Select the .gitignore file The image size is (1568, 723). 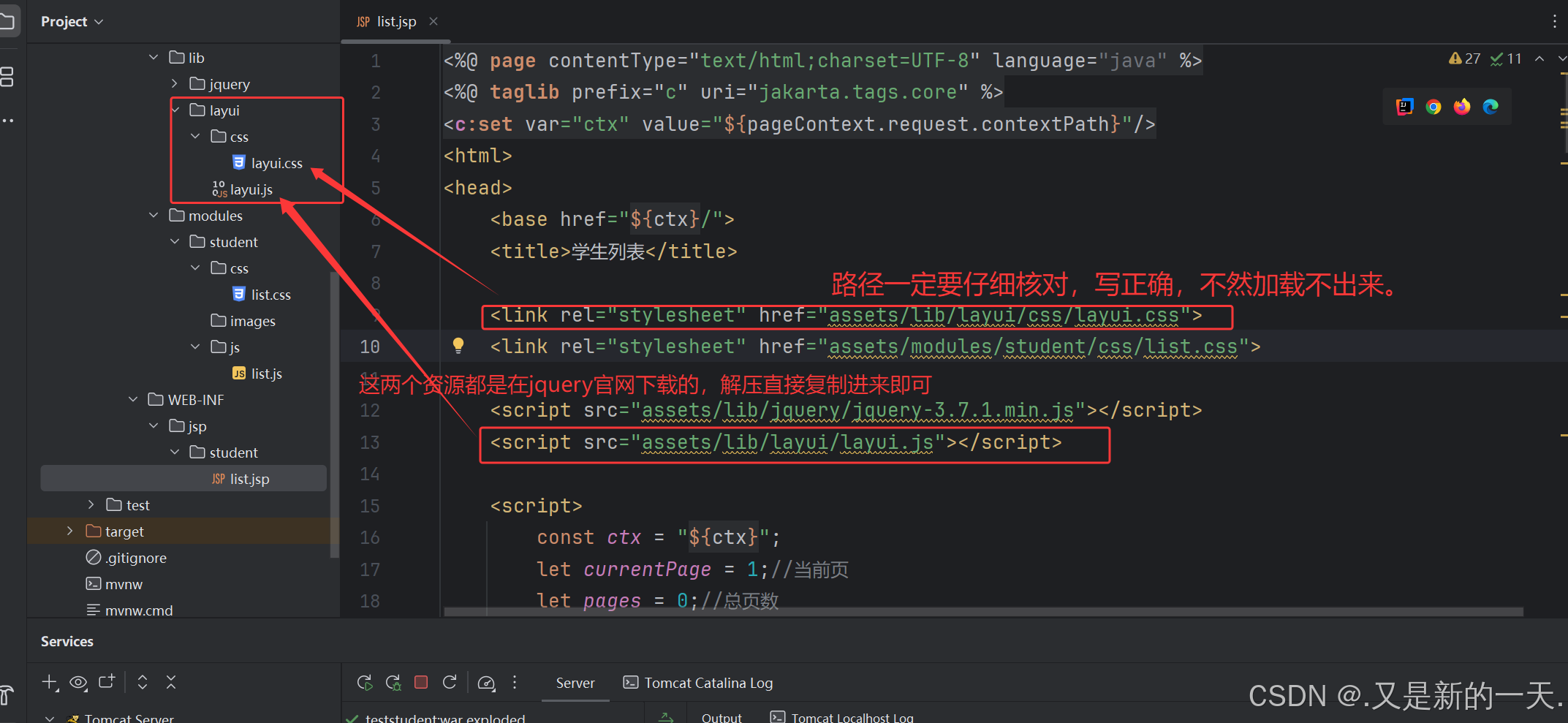click(126, 558)
